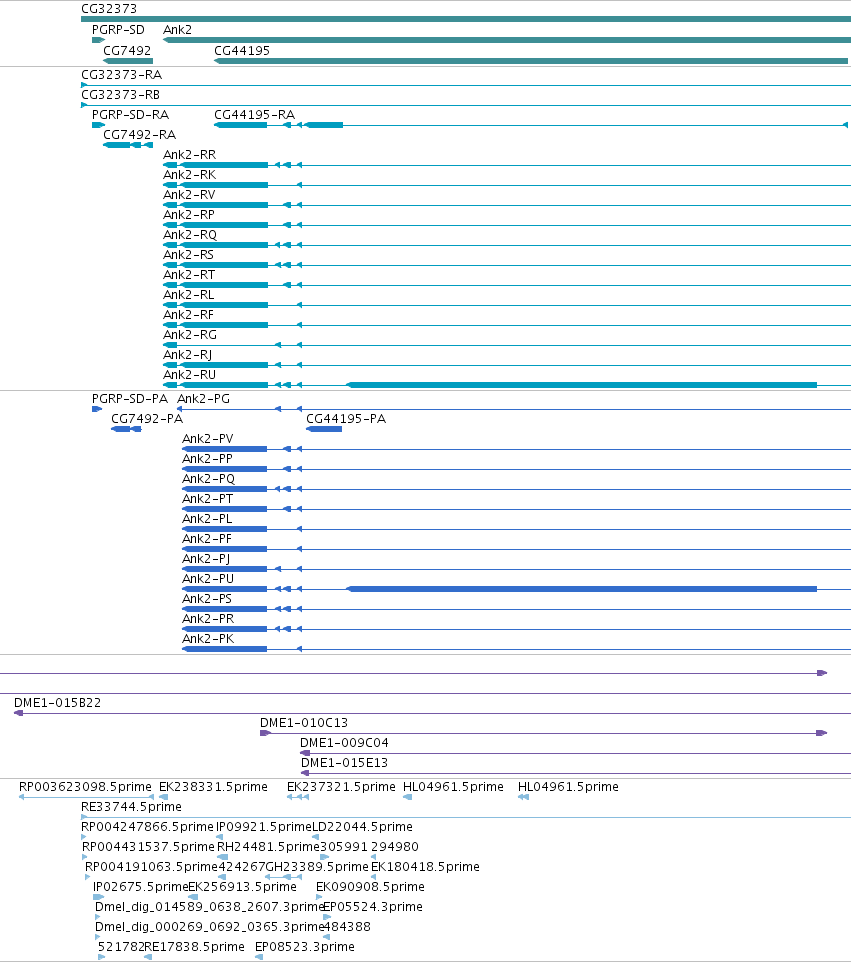Image resolution: width=851 pixels, height=962 pixels.
Task: Select the Ank2-PR protein label
Action: pos(208,619)
